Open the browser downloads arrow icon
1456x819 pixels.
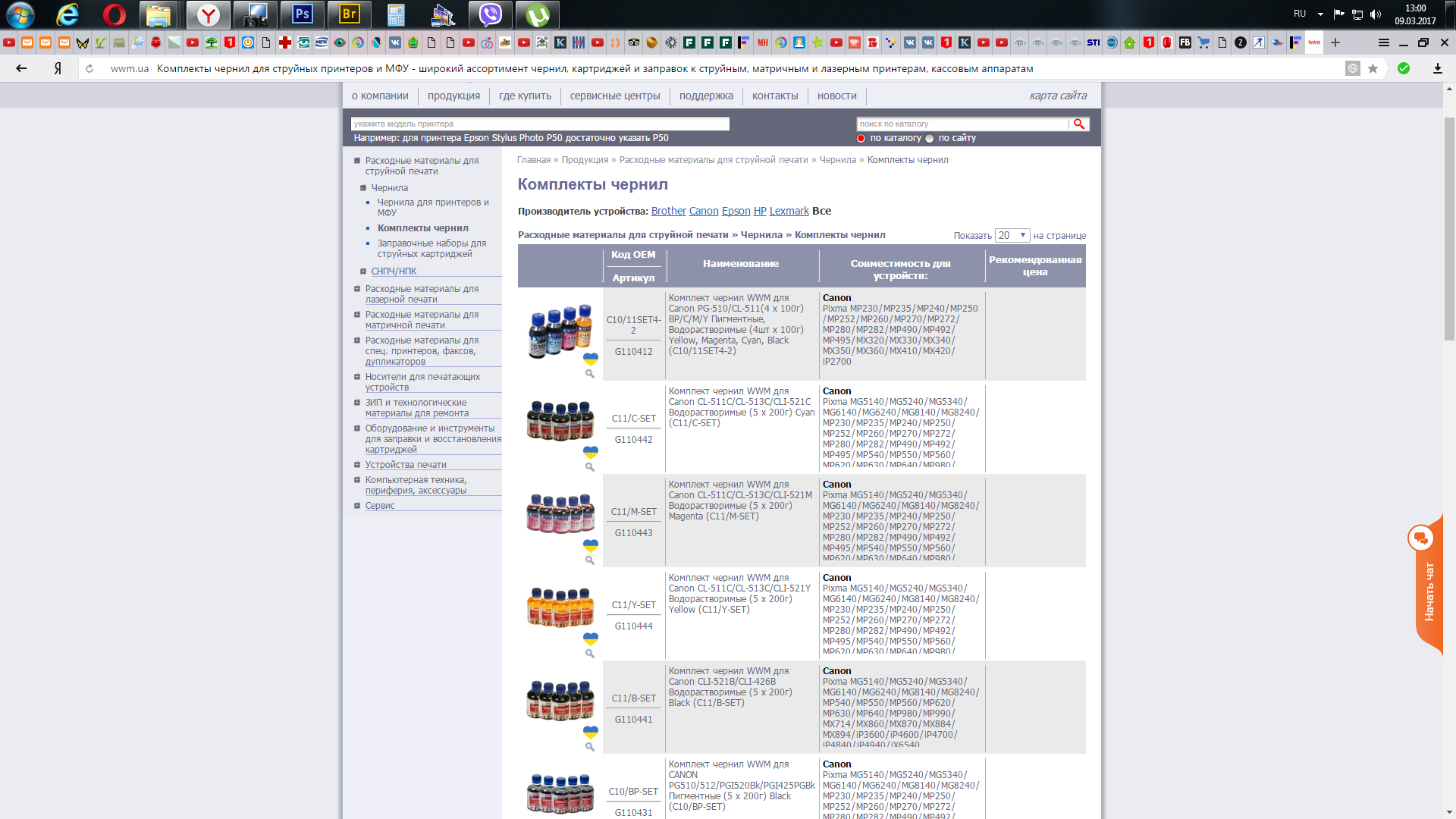pyautogui.click(x=1437, y=68)
